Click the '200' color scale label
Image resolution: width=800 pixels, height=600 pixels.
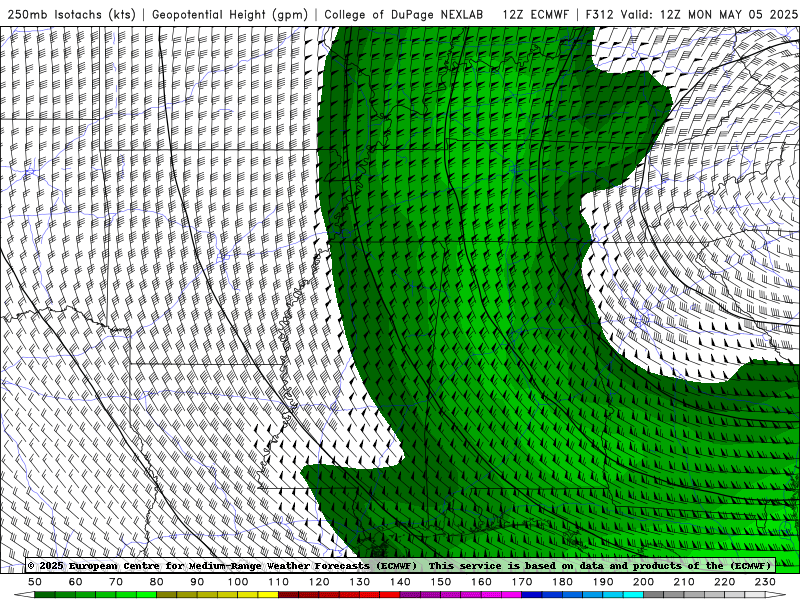(643, 582)
